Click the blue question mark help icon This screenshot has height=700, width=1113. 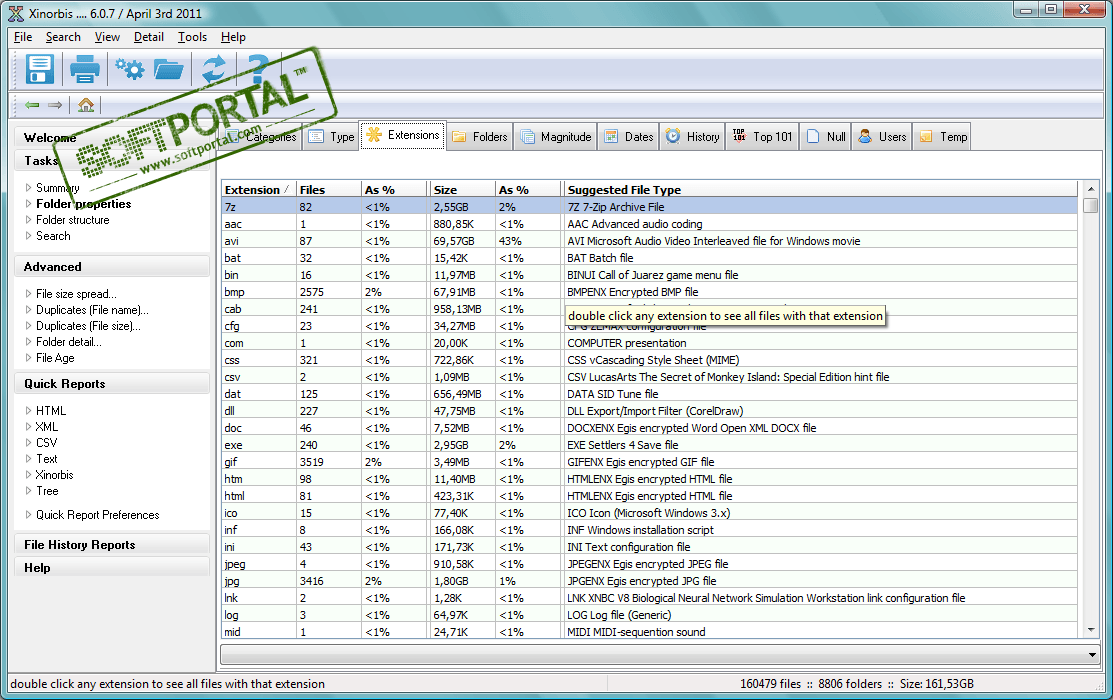(258, 69)
